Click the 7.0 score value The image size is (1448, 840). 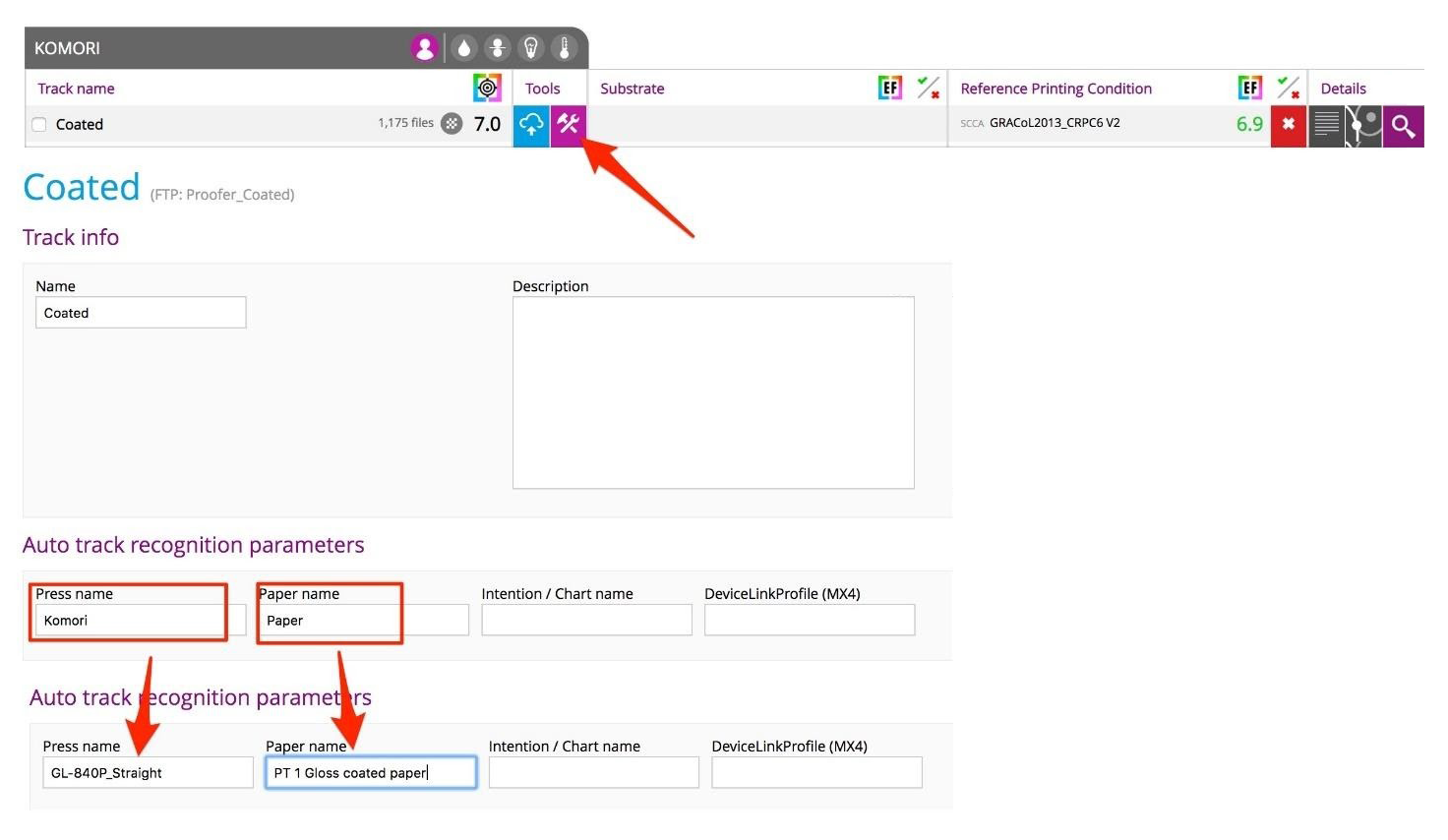488,124
